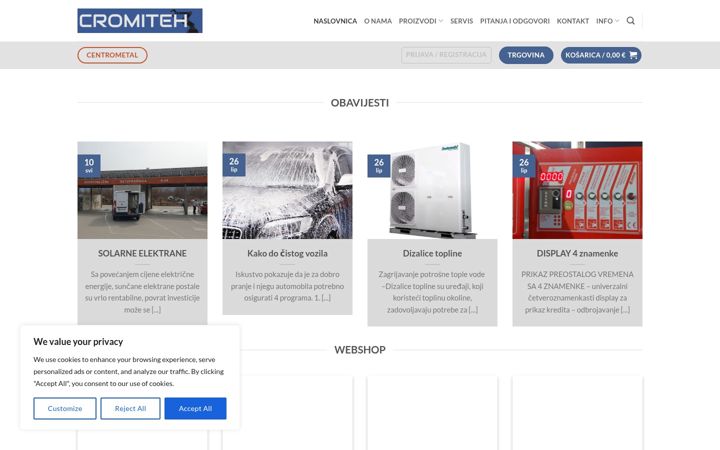
Task: Open Dizalice topline article title
Action: [x=432, y=253]
